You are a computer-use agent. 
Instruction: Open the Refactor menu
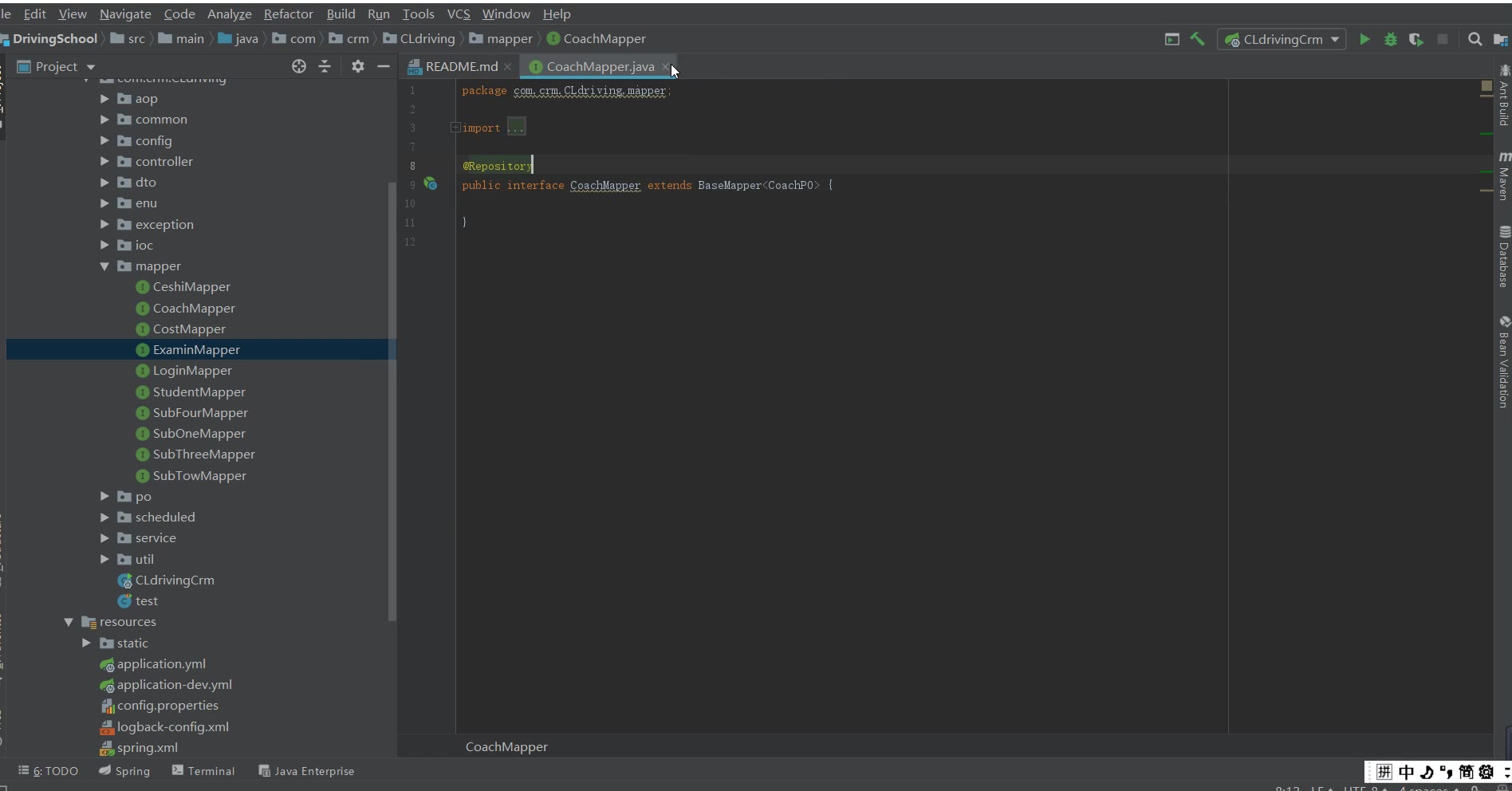tap(289, 14)
